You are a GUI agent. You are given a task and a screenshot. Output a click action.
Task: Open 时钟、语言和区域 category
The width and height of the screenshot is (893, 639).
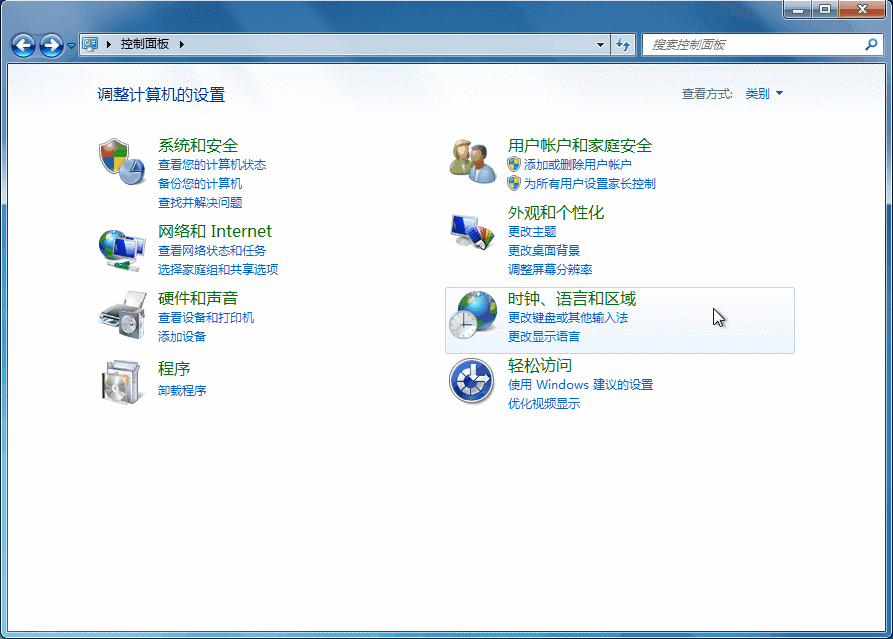(x=572, y=298)
